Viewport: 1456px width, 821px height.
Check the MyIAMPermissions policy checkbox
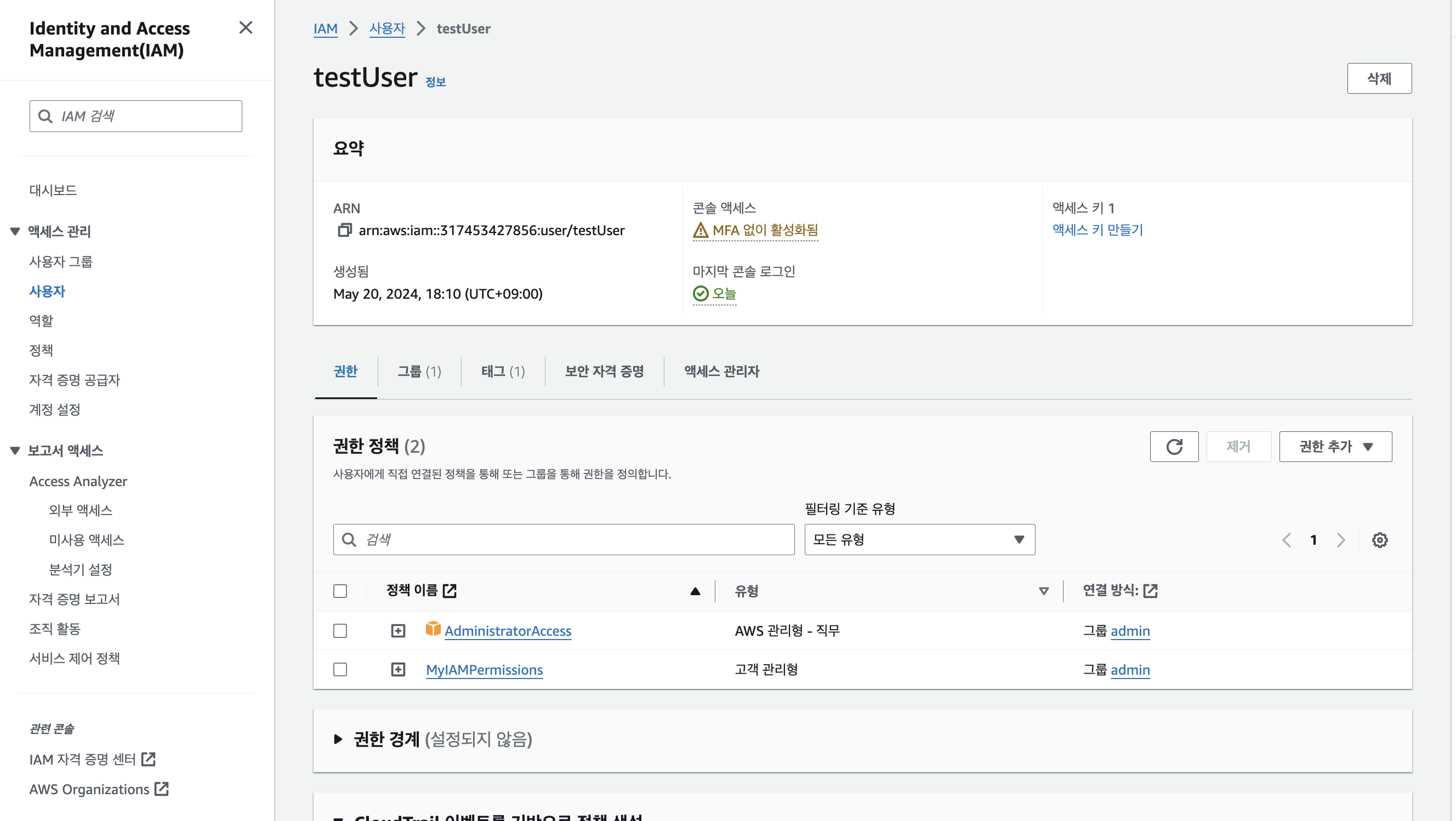[x=340, y=670]
